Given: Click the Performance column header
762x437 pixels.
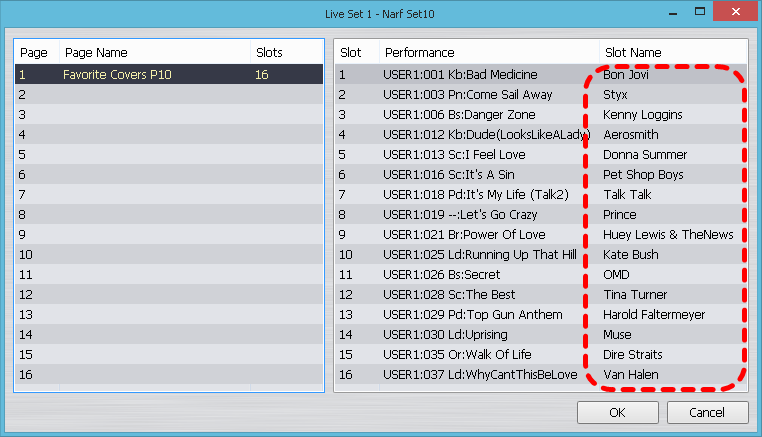Looking at the screenshot, I should click(x=489, y=52).
